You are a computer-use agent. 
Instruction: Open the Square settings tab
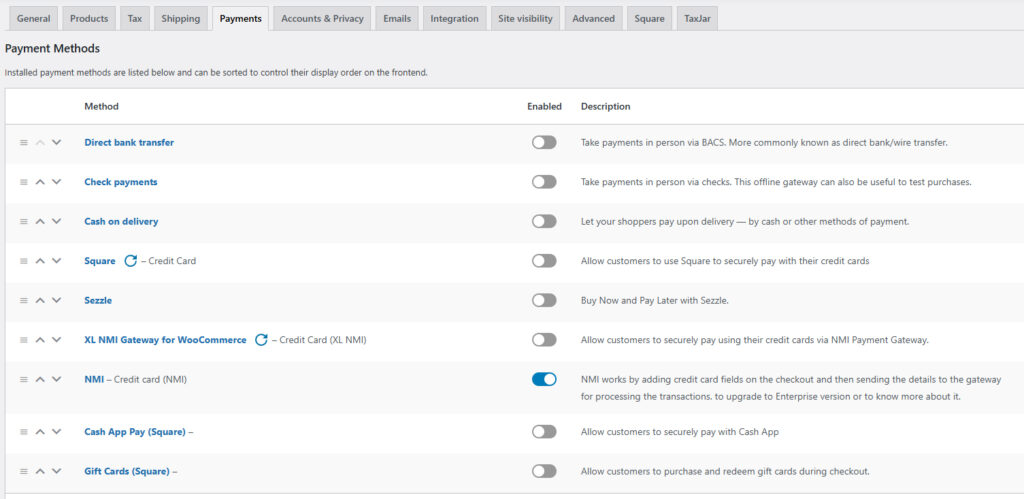(x=649, y=18)
